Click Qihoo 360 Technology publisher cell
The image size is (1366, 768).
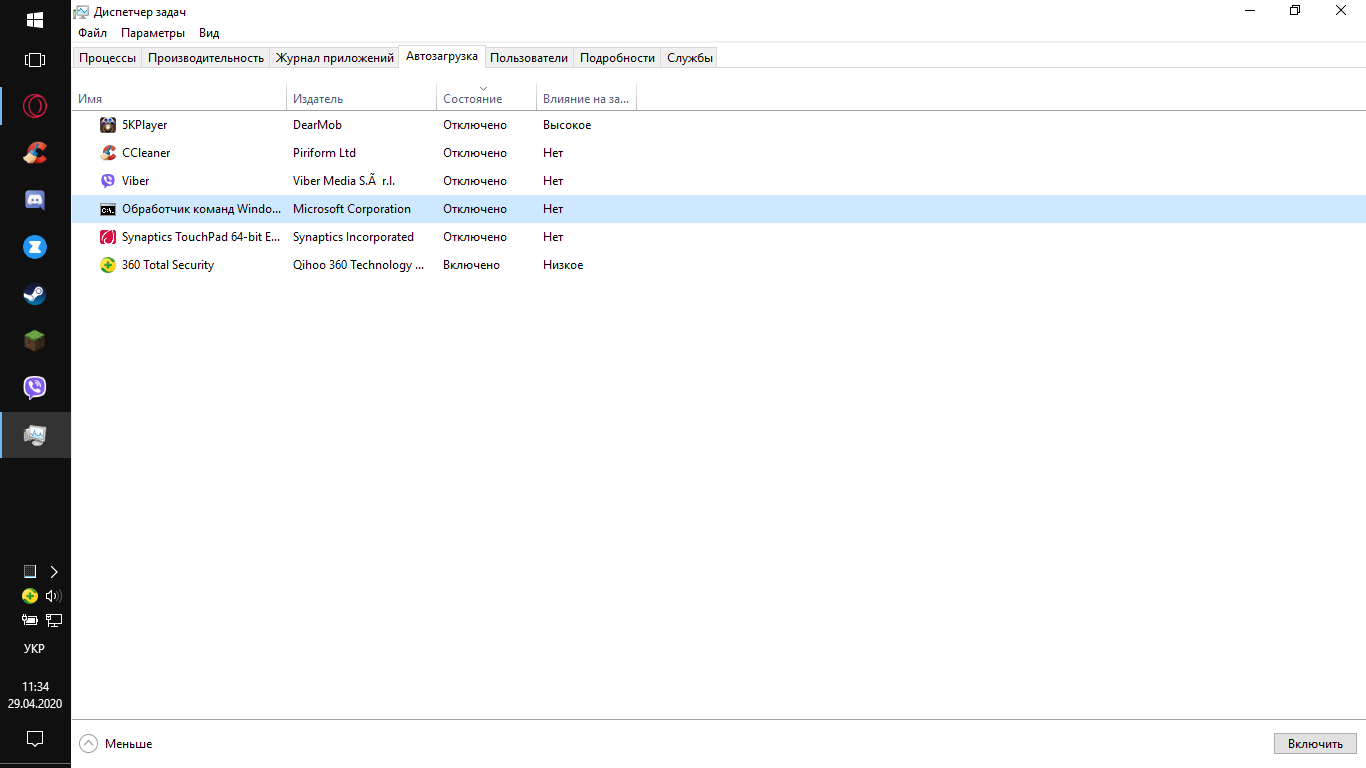pos(359,265)
